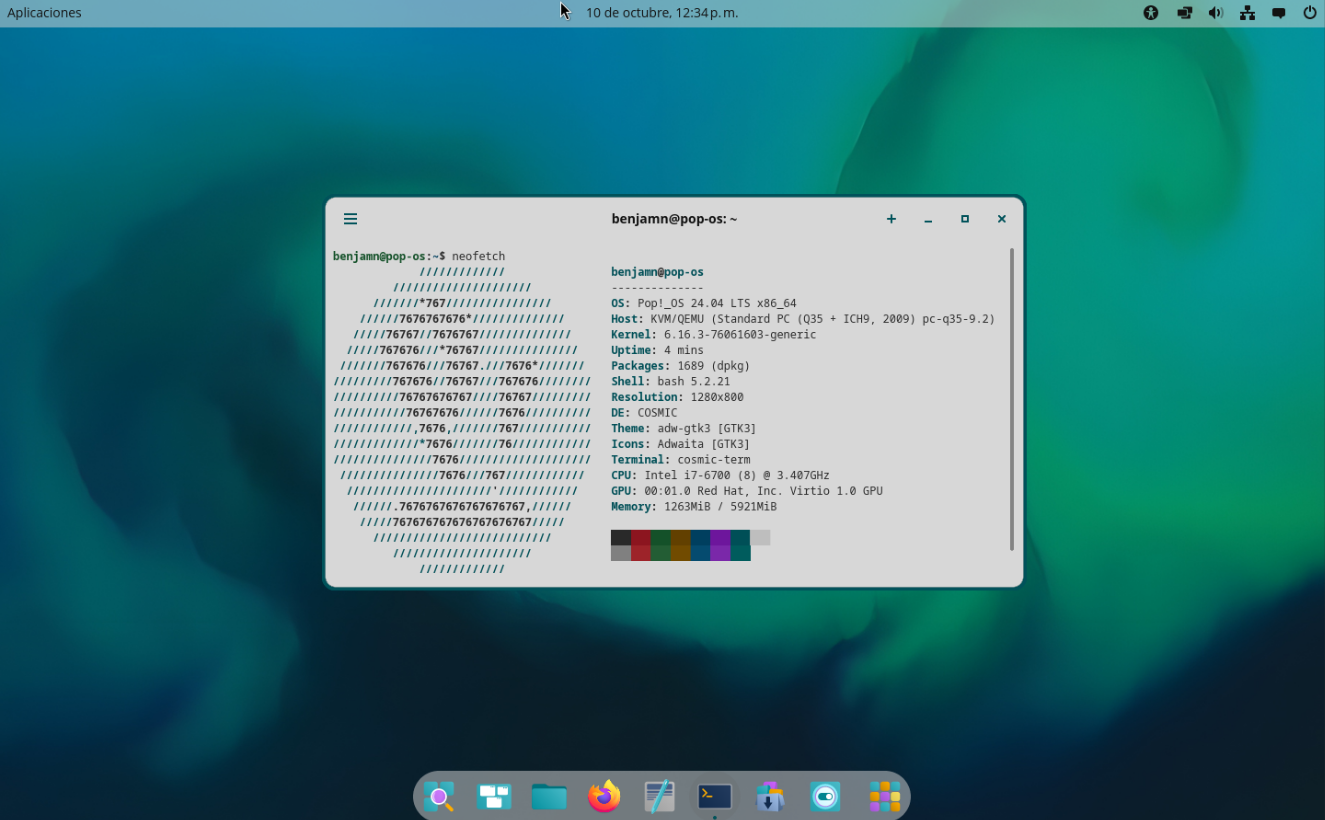Open the terminal hamburger menu
Viewport: 1325px width, 820px height.
pos(350,219)
